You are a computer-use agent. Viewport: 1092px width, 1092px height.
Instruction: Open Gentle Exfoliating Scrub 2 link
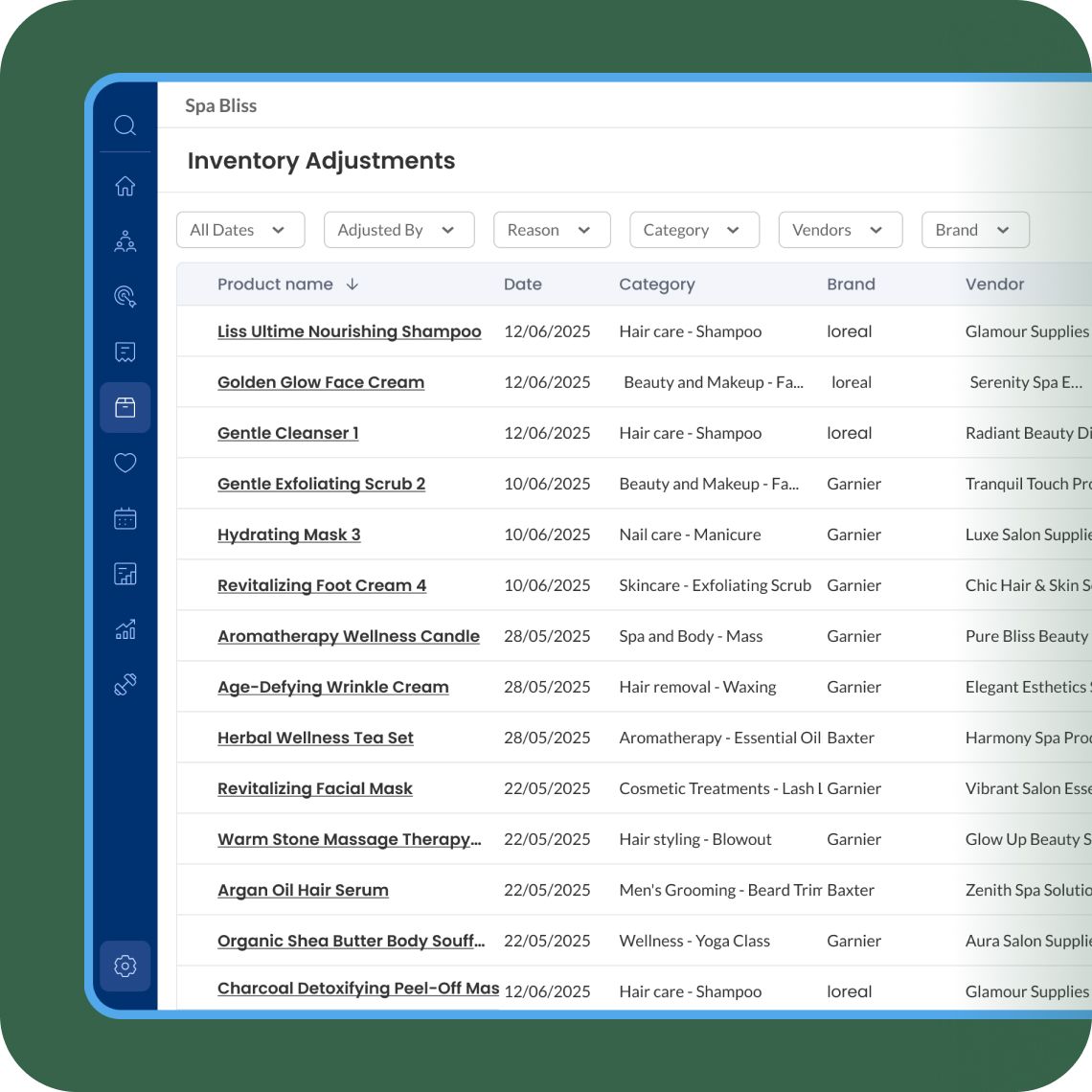(321, 484)
